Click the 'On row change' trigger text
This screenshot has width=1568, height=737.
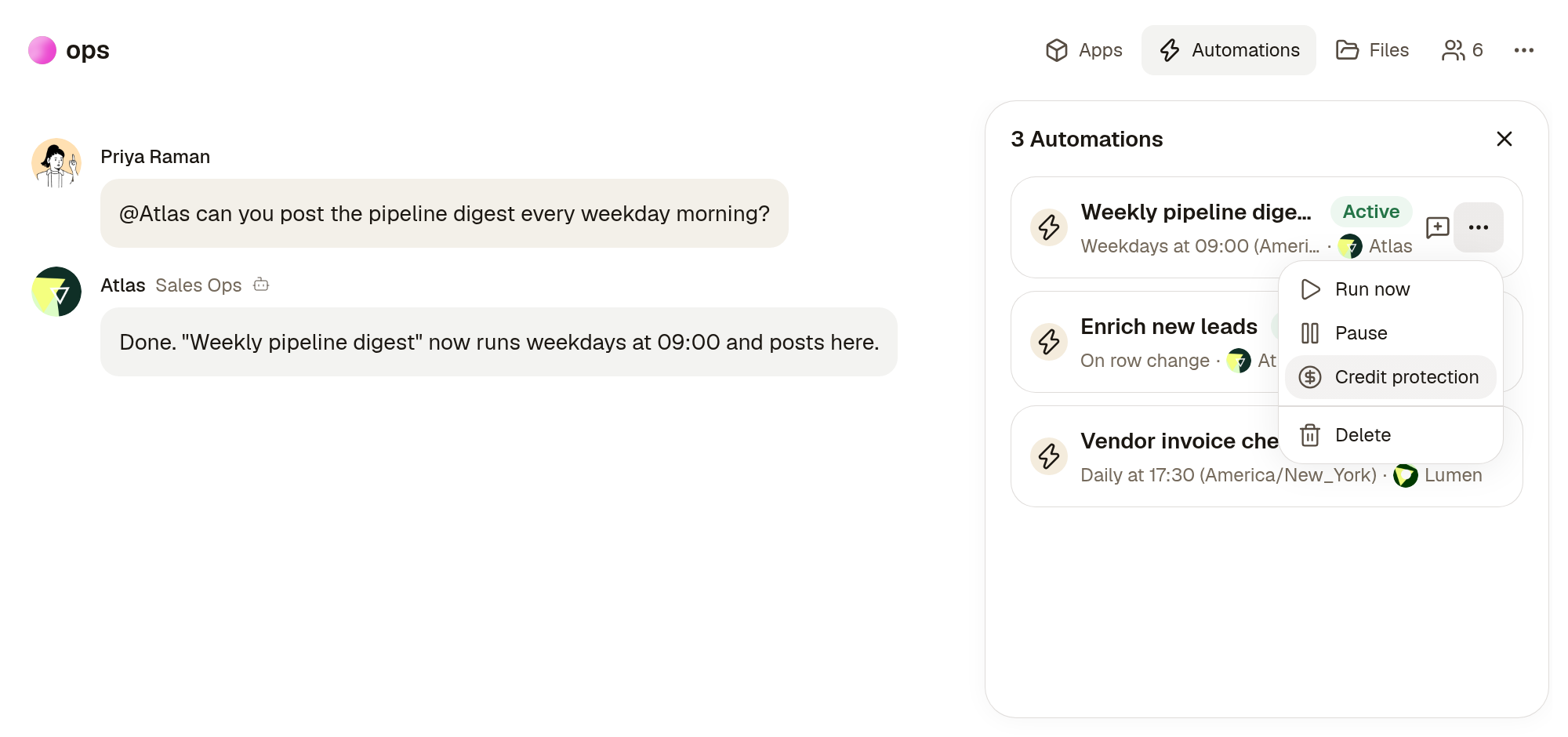pyautogui.click(x=1145, y=361)
